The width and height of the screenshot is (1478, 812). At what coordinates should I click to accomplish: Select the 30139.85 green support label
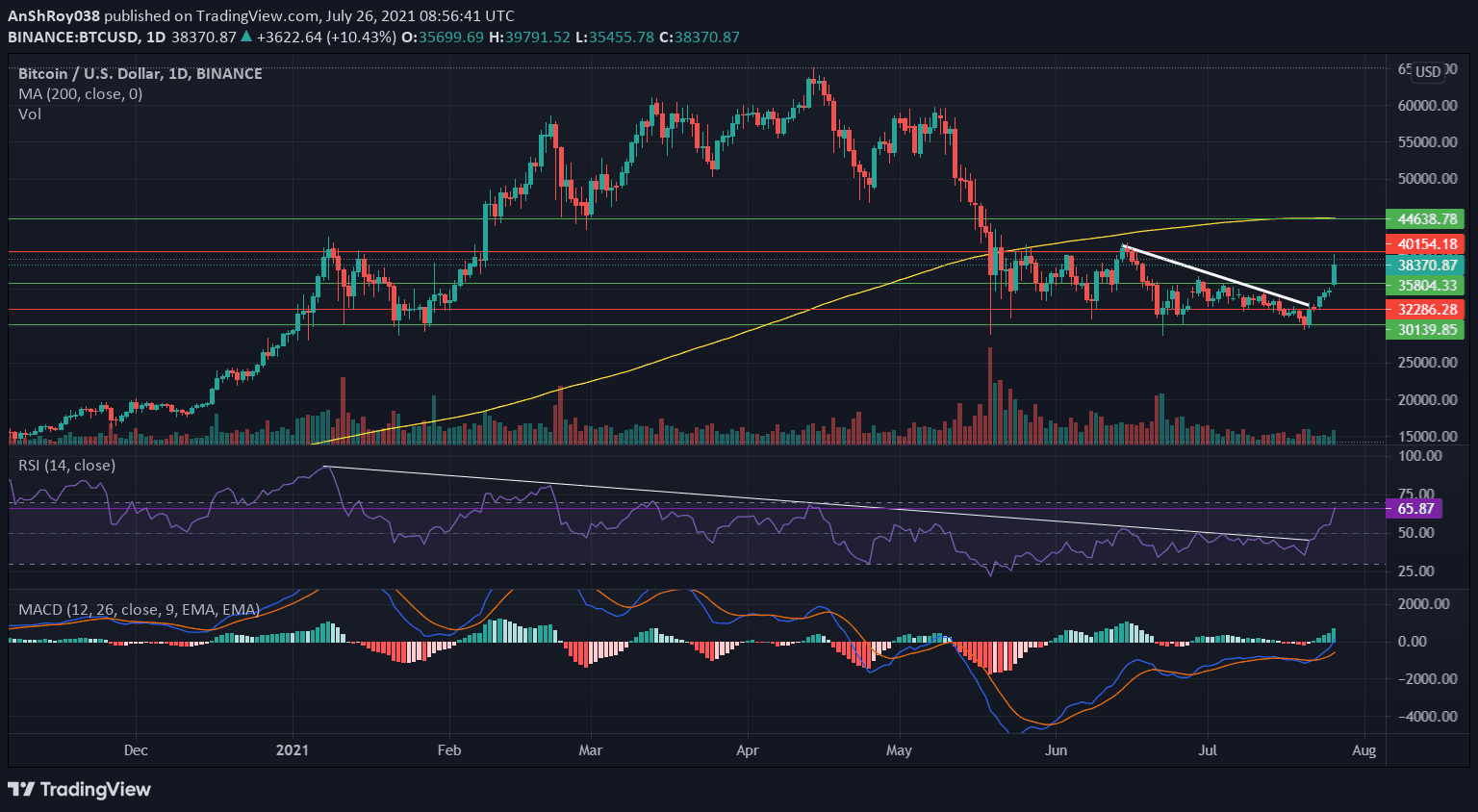pyautogui.click(x=1425, y=330)
